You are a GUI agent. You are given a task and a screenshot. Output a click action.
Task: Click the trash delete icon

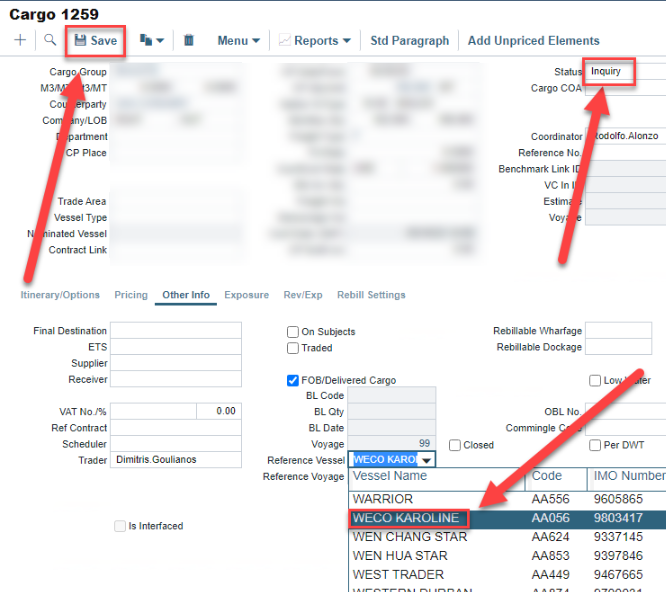[189, 41]
